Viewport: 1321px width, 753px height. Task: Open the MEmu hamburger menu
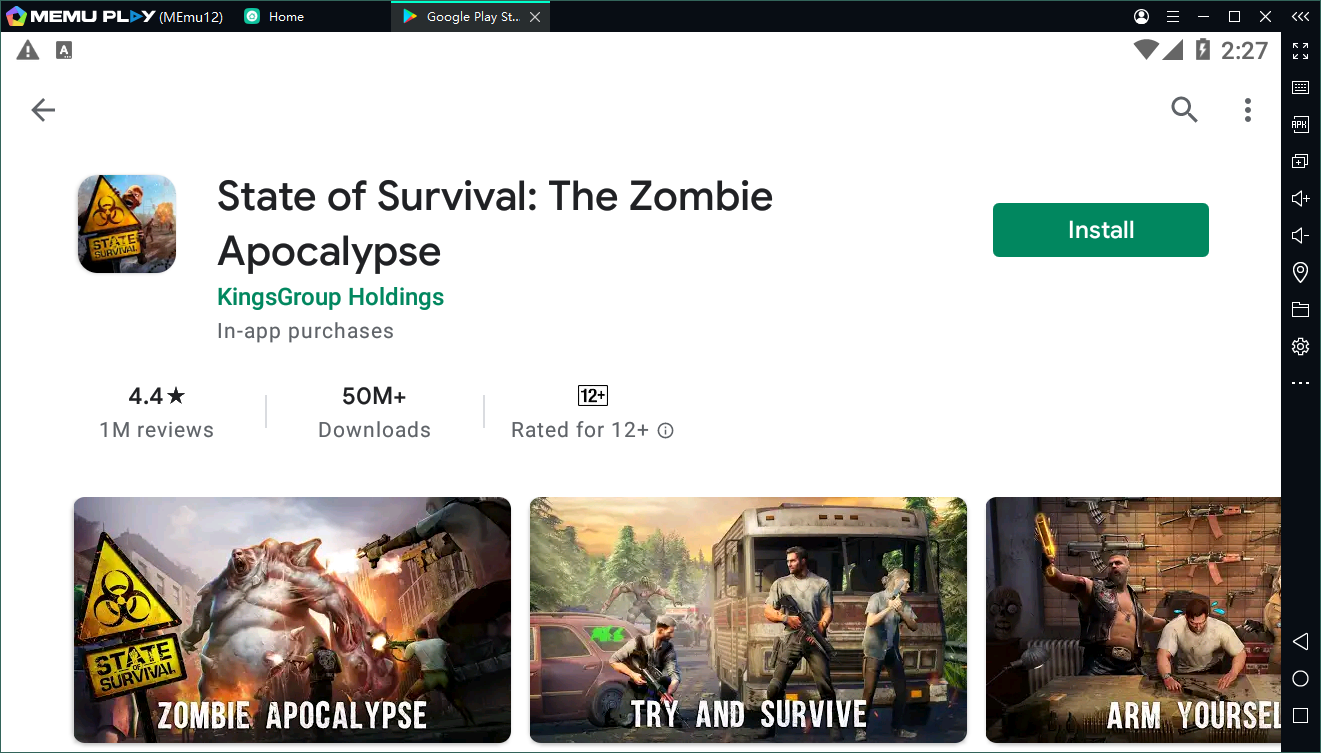pyautogui.click(x=1173, y=17)
